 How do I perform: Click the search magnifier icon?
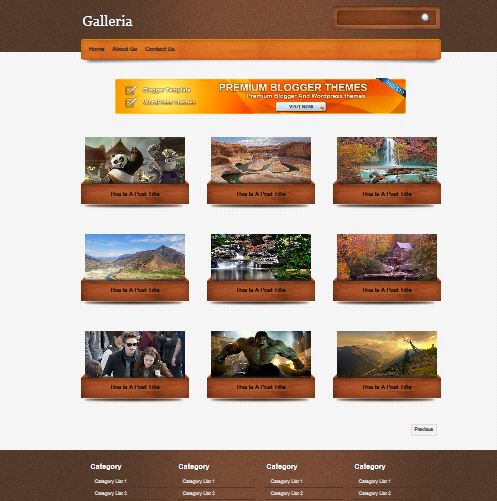point(425,18)
